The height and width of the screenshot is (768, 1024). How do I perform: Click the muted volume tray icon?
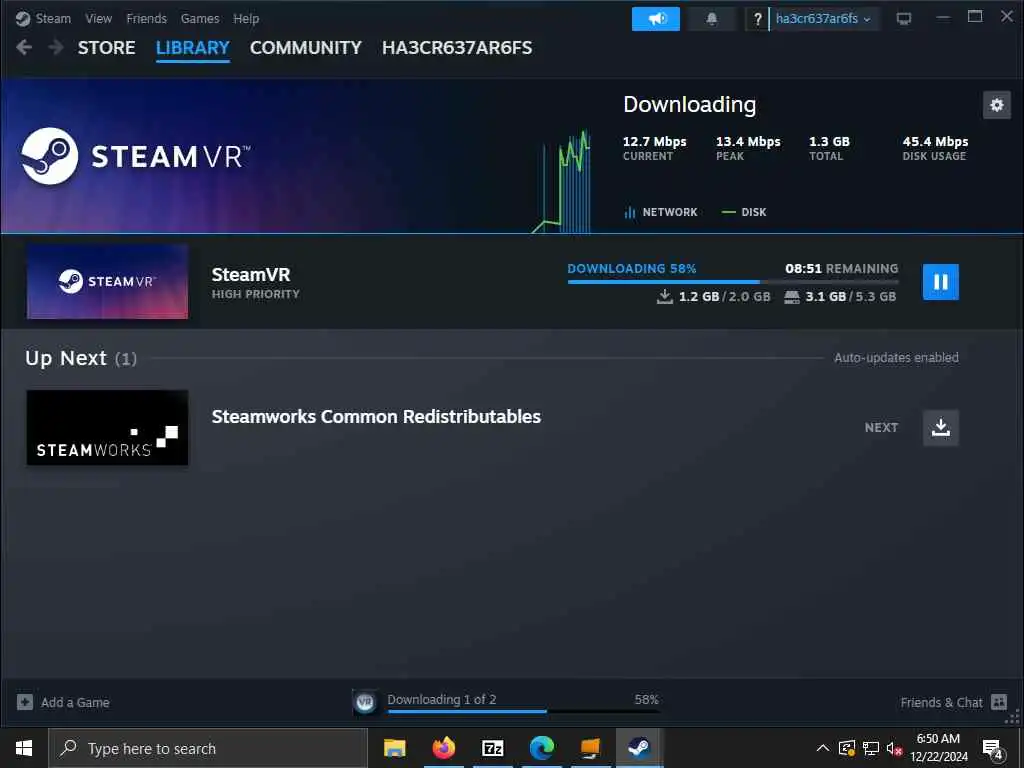(x=894, y=748)
